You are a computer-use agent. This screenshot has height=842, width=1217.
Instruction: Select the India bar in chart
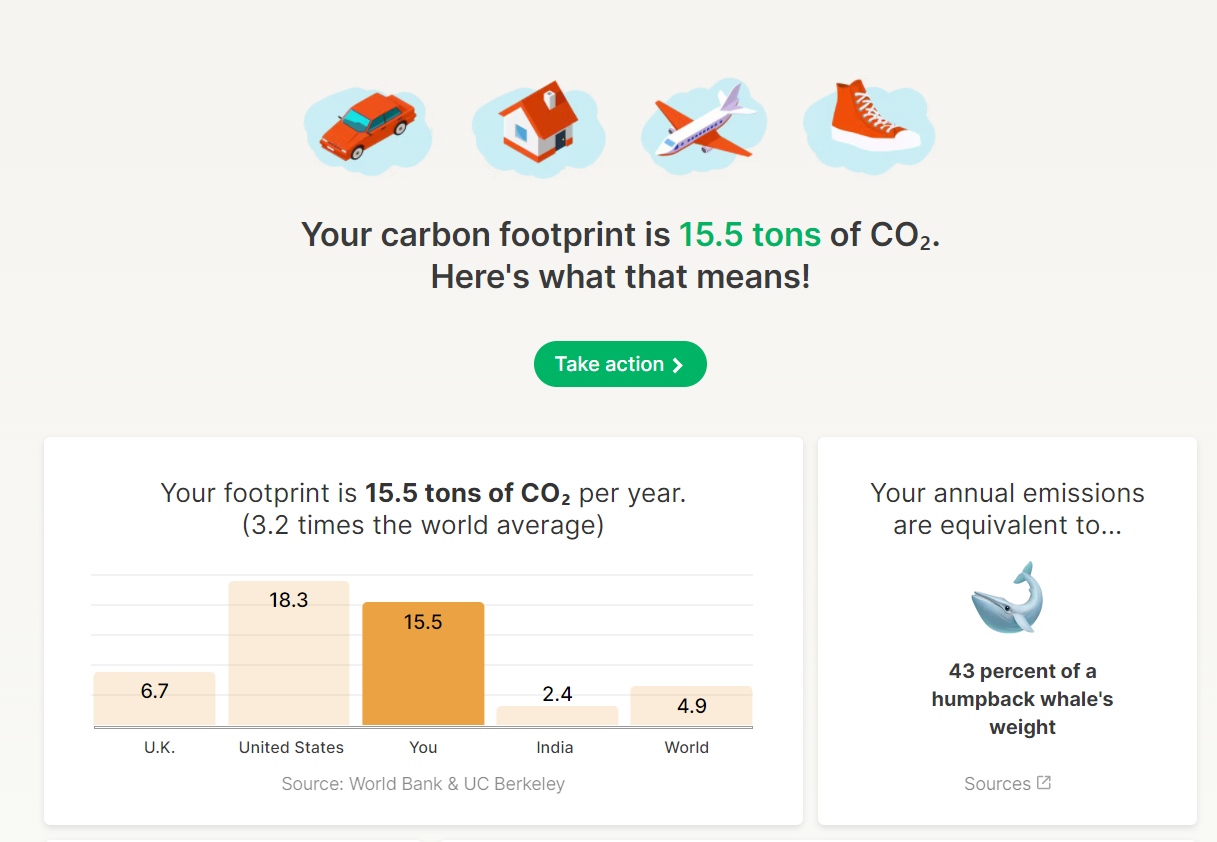point(557,715)
